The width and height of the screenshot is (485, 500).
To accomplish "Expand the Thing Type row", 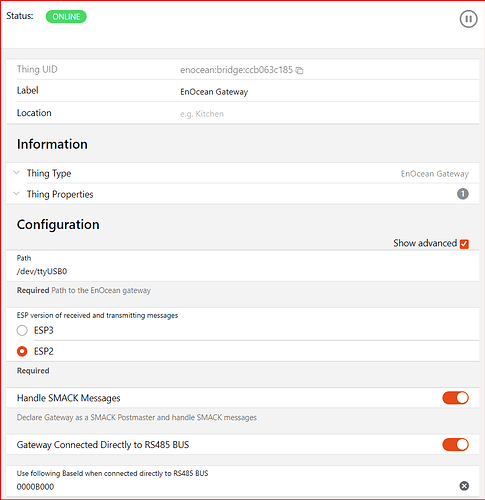I will click(242, 173).
